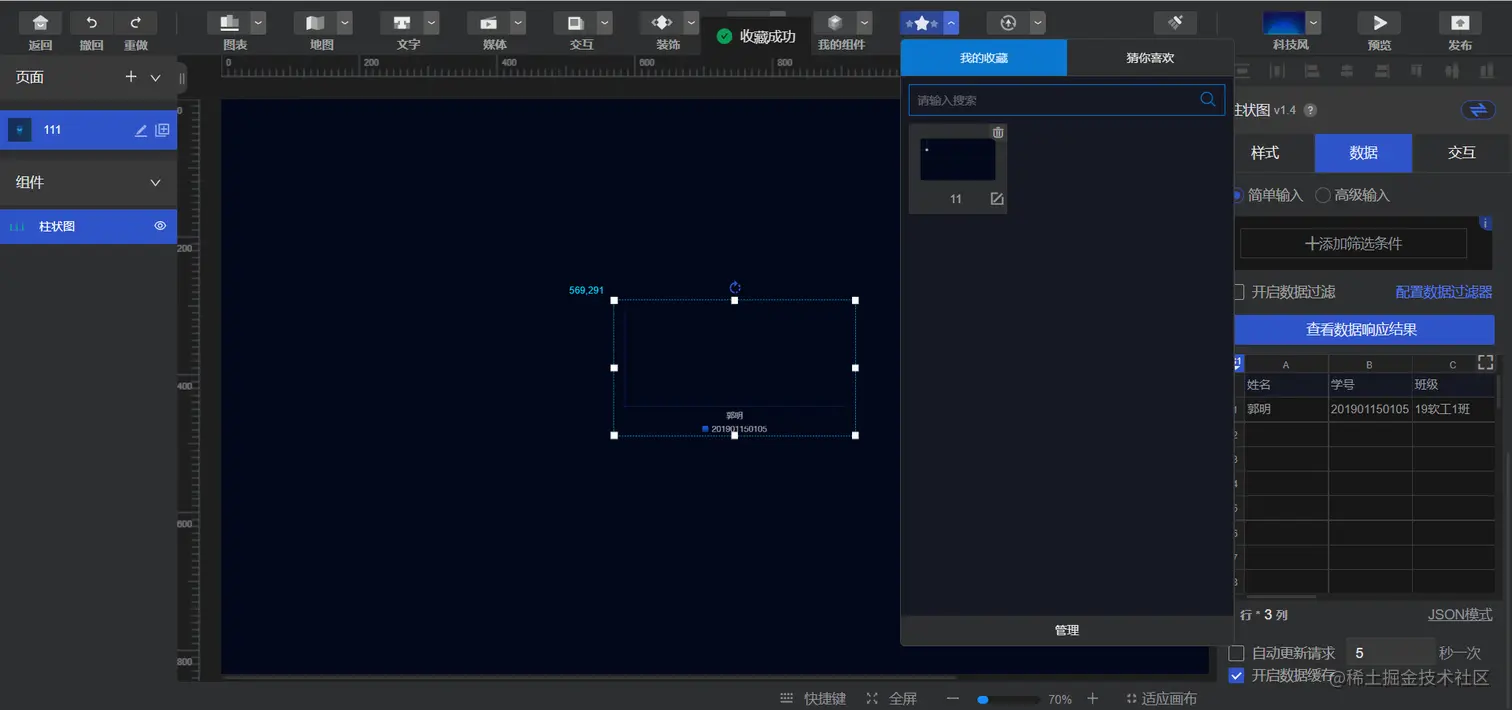Click the 重做 redo icon

pyautogui.click(x=136, y=23)
